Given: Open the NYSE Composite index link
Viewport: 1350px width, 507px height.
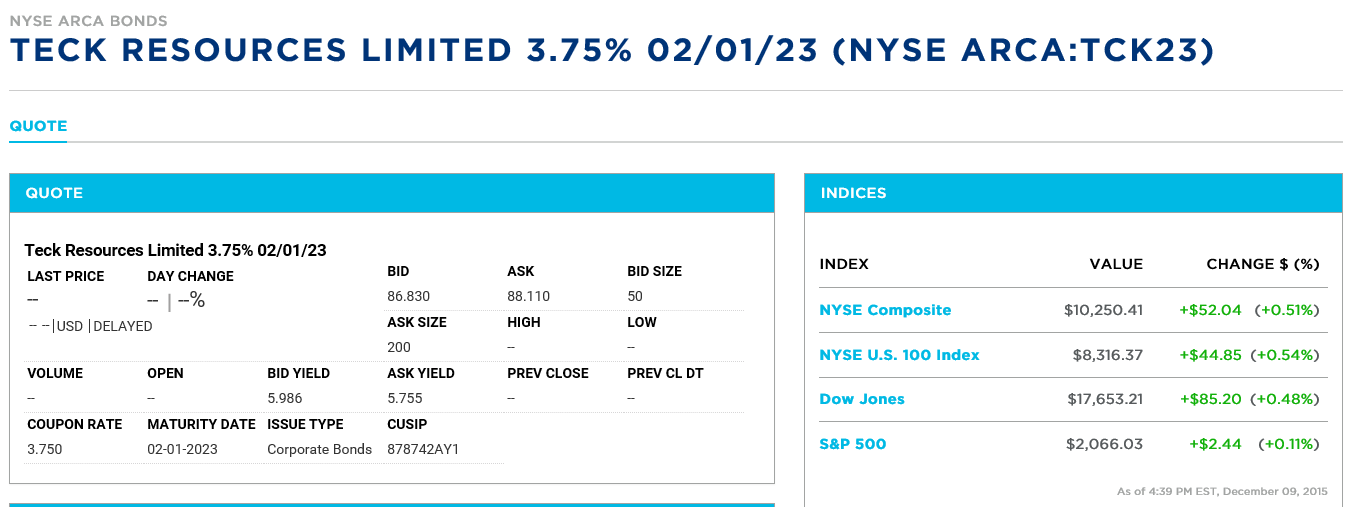Looking at the screenshot, I should tap(885, 310).
